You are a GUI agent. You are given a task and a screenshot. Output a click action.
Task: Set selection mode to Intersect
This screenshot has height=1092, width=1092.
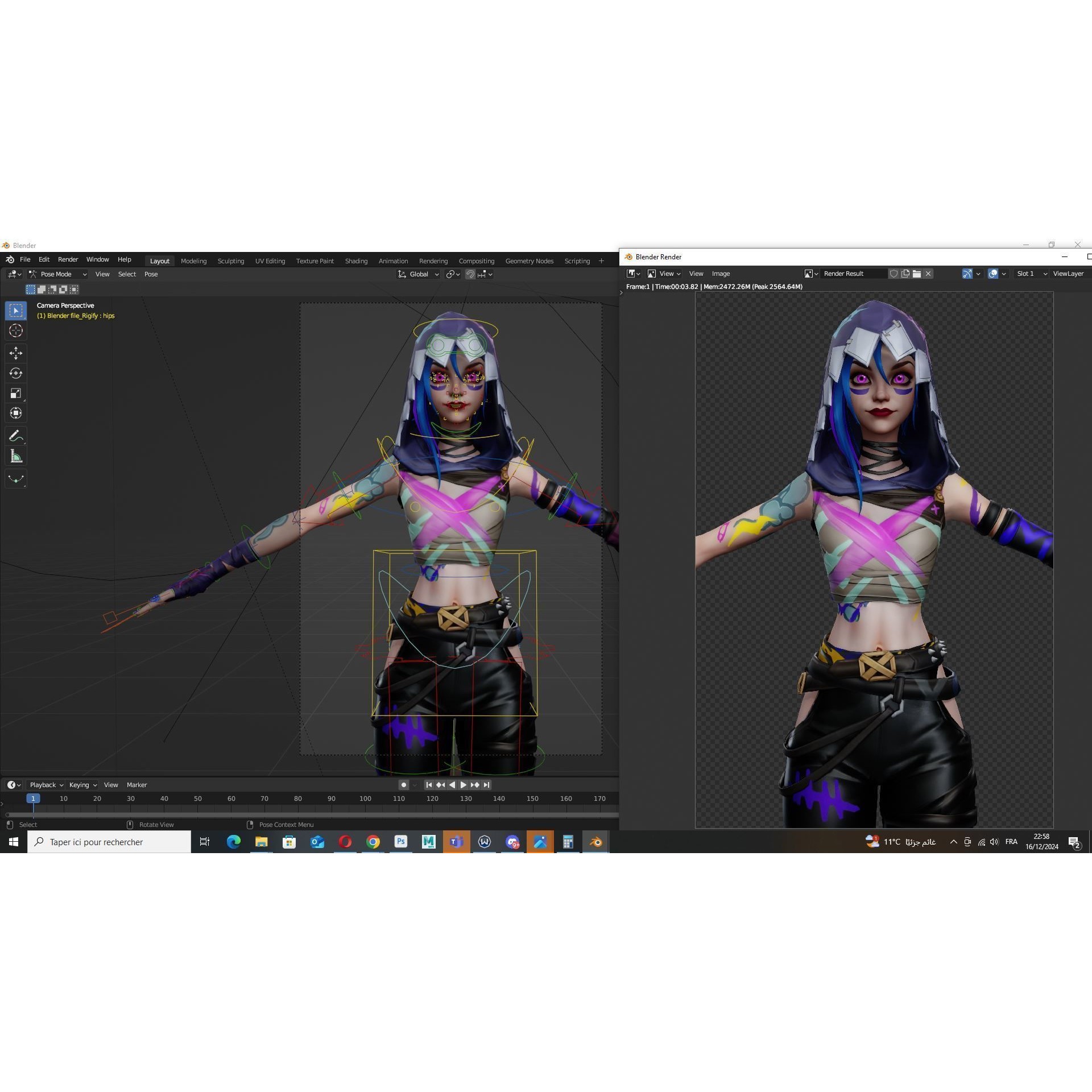74,289
